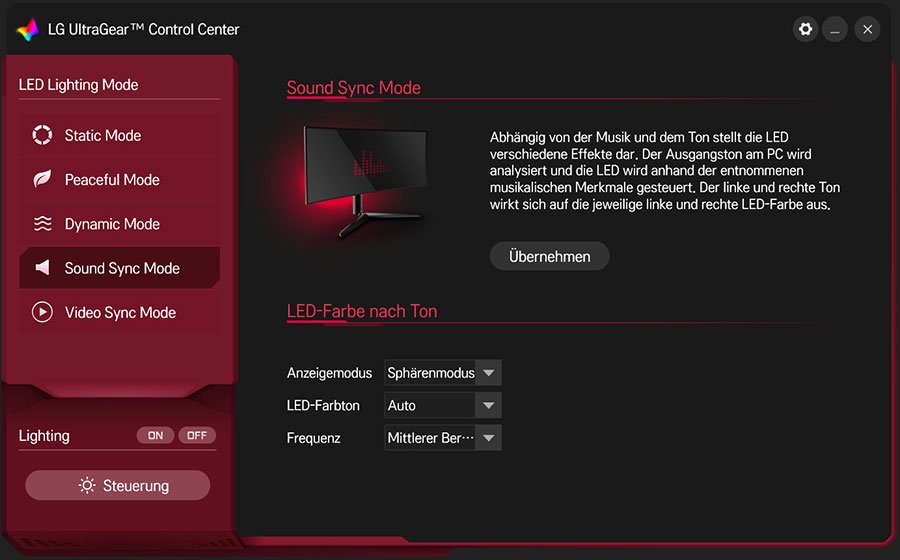Close the Control Center window
The image size is (900, 560).
(x=867, y=29)
